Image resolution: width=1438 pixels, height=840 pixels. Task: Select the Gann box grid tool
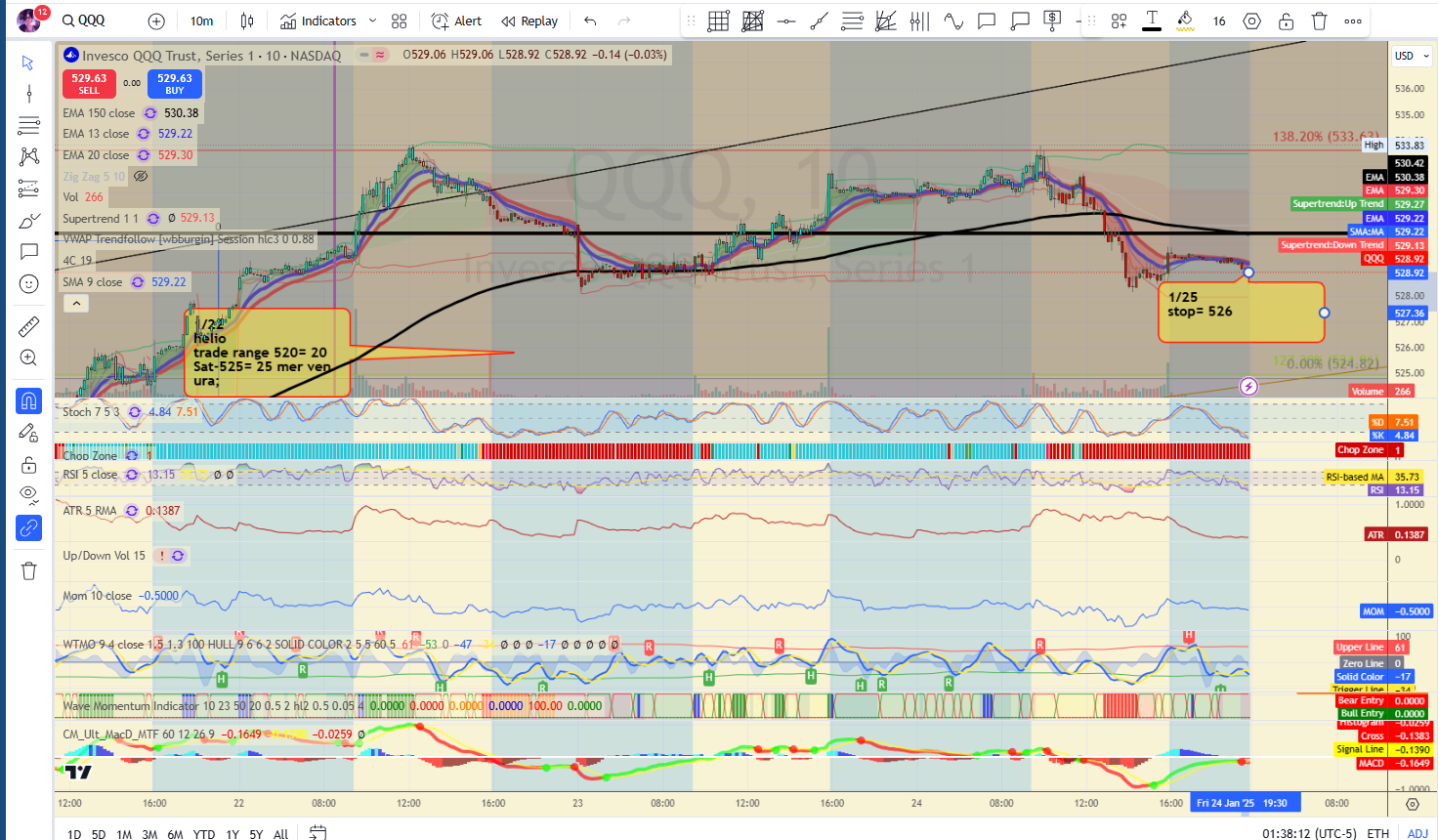[719, 21]
